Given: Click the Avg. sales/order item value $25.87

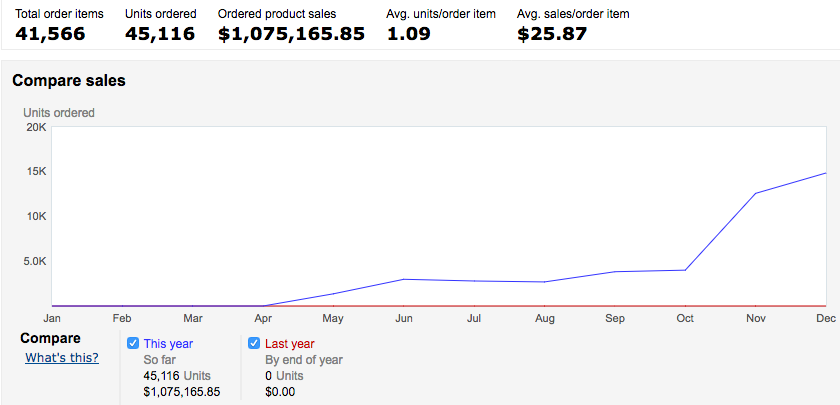Looking at the screenshot, I should (x=551, y=34).
